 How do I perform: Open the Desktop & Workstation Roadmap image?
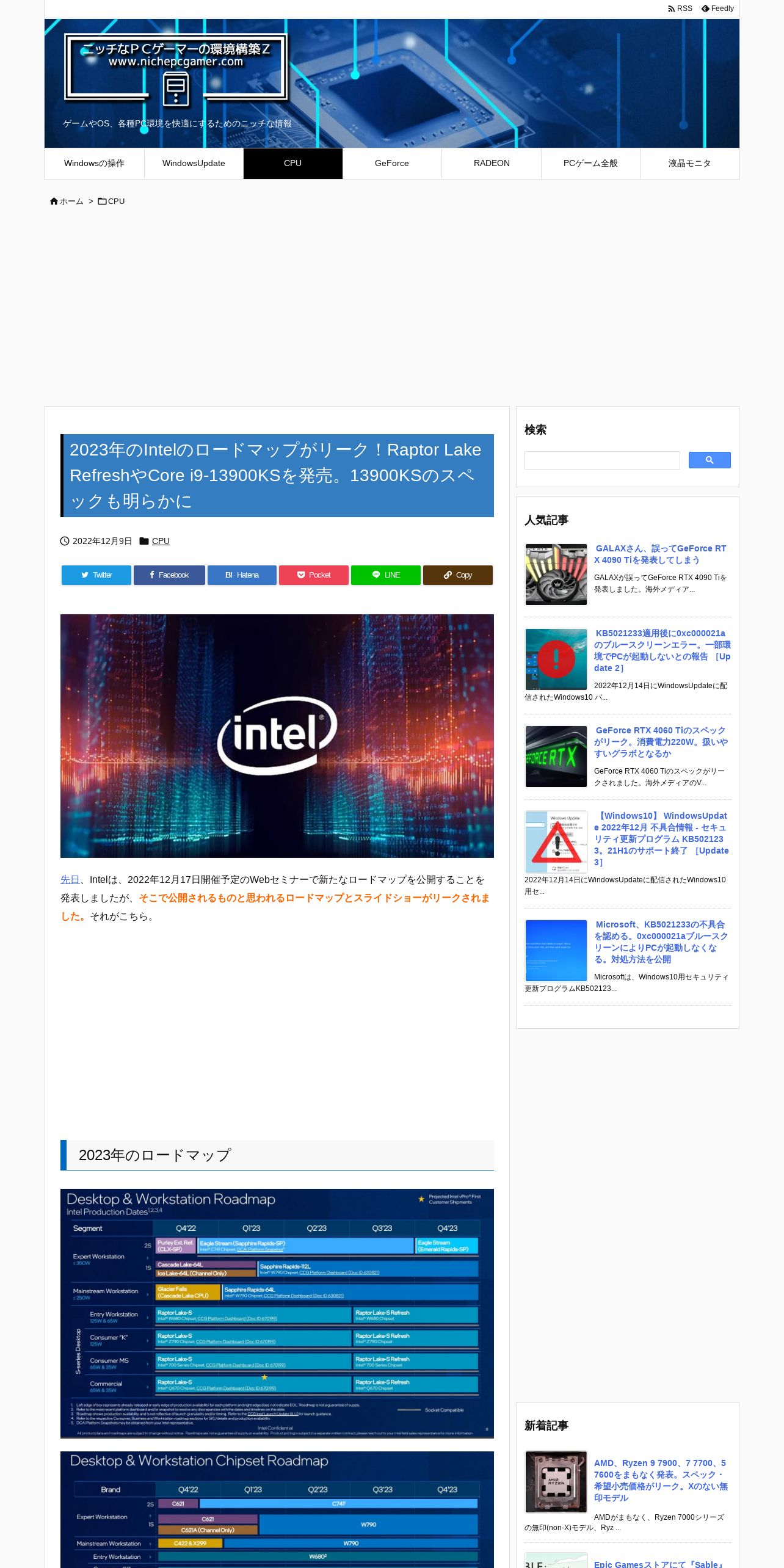(x=277, y=1313)
